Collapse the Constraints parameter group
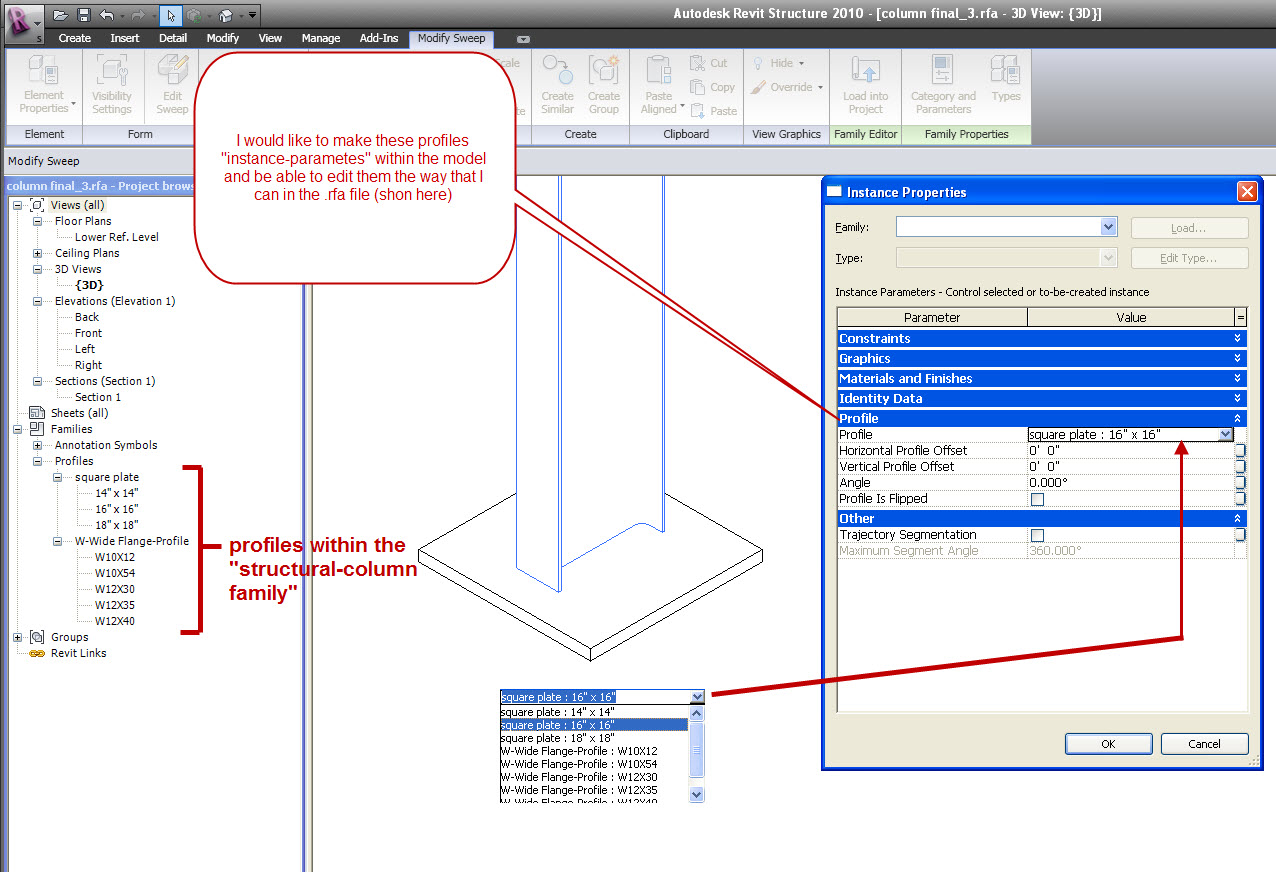The image size is (1276, 872). pos(1238,339)
